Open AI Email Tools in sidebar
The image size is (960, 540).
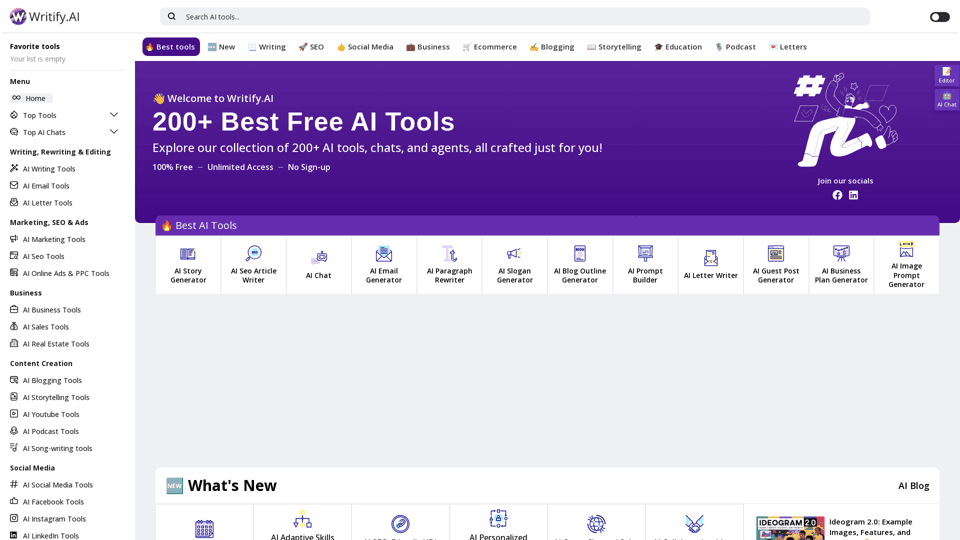pos(40,186)
